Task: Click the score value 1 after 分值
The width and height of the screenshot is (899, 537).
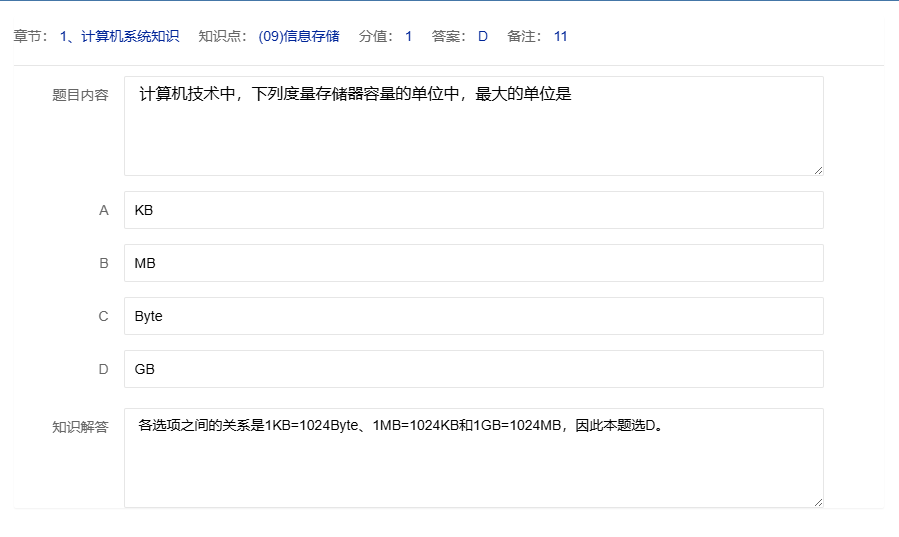Action: pos(408,37)
